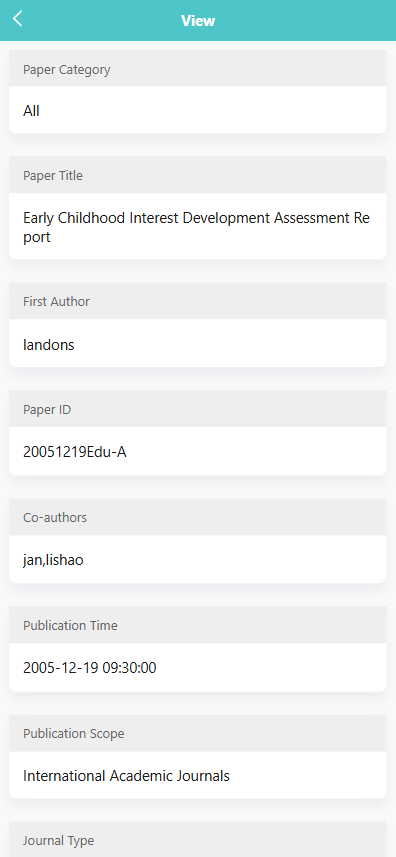The image size is (396, 857).
Task: Select the Co-authors label
Action: (55, 518)
